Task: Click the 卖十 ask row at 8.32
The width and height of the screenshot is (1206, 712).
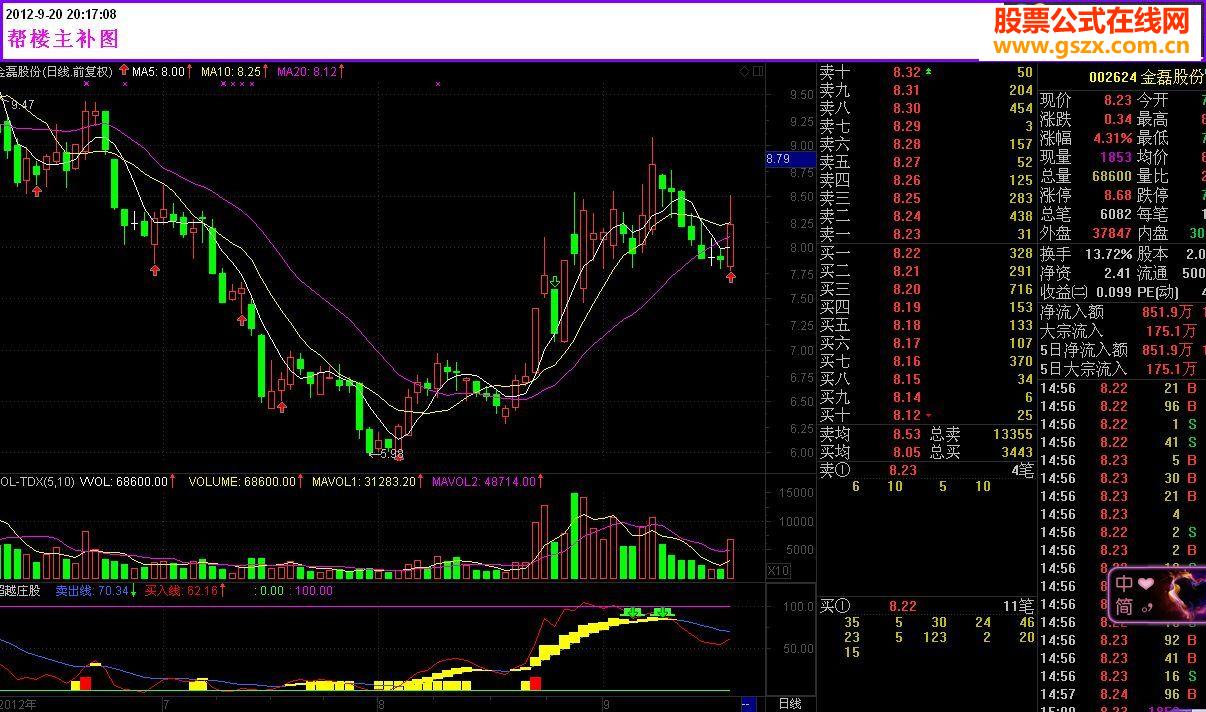Action: point(926,72)
